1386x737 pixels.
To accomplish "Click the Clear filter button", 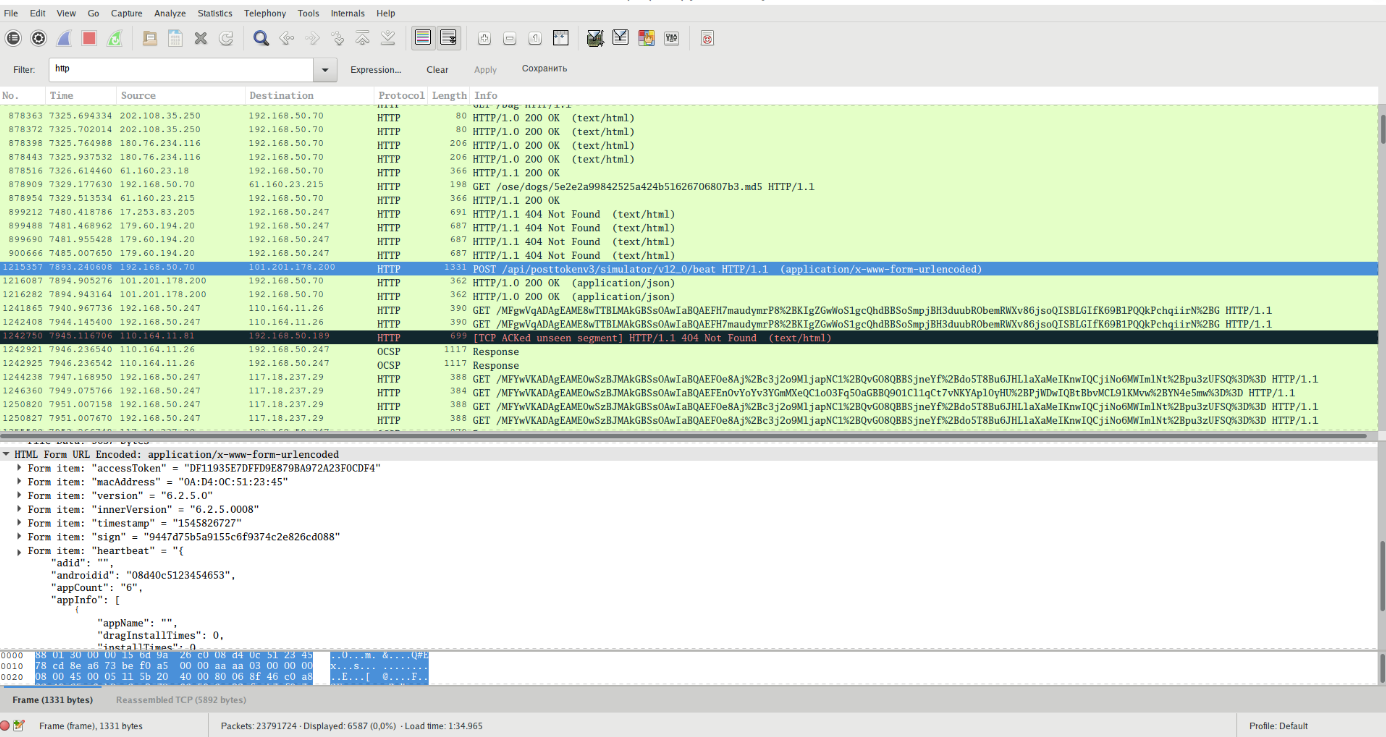I will click(437, 70).
